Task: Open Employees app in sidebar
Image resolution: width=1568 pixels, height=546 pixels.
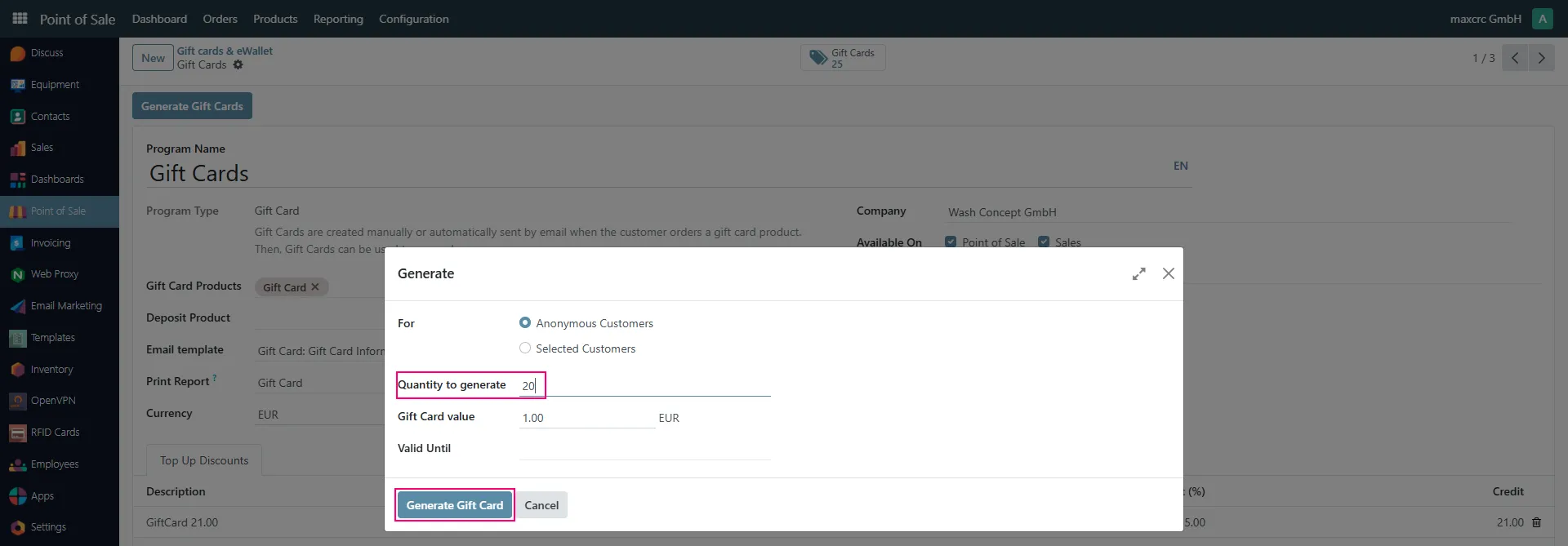Action: pyautogui.click(x=60, y=464)
